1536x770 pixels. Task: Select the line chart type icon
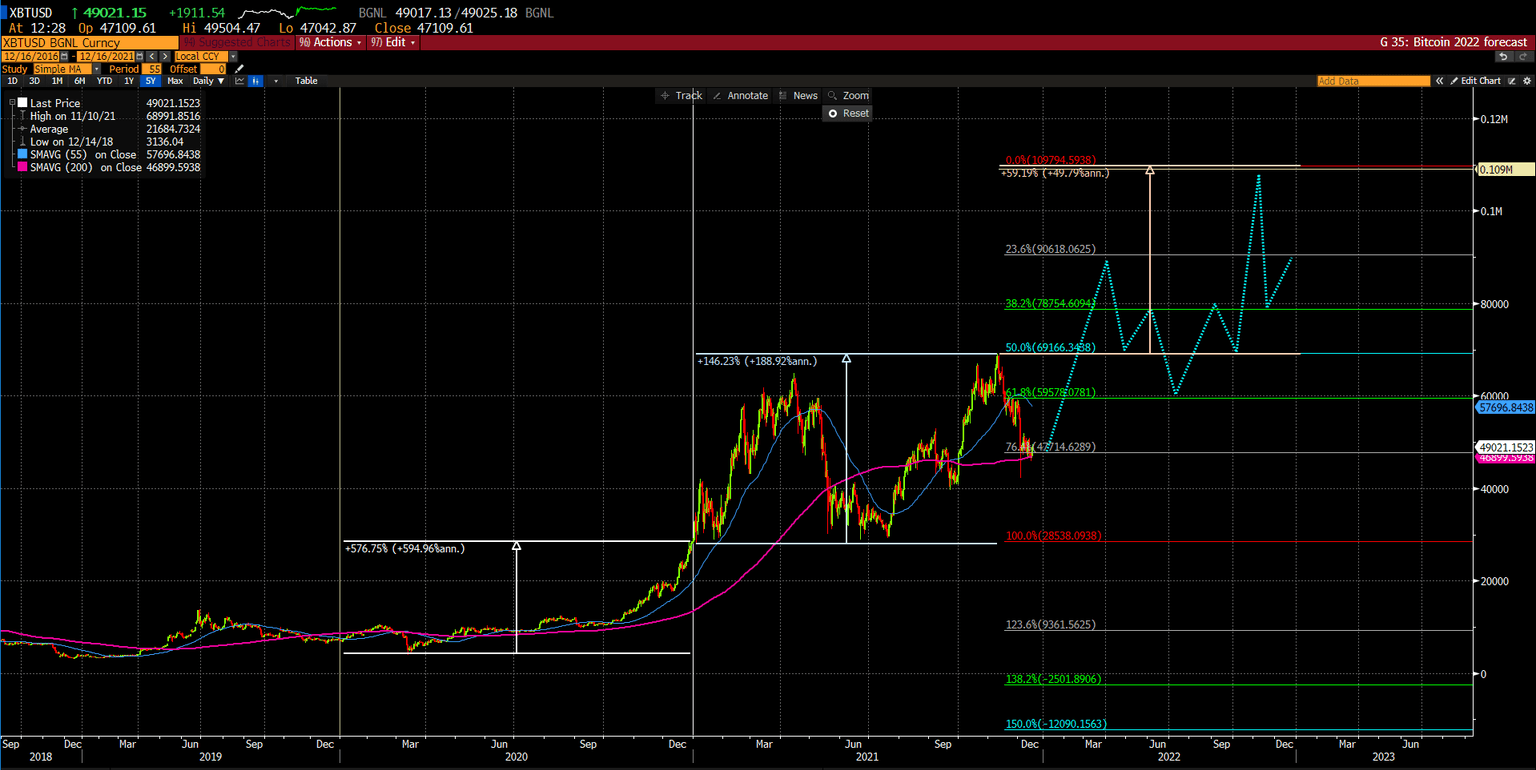(x=240, y=81)
